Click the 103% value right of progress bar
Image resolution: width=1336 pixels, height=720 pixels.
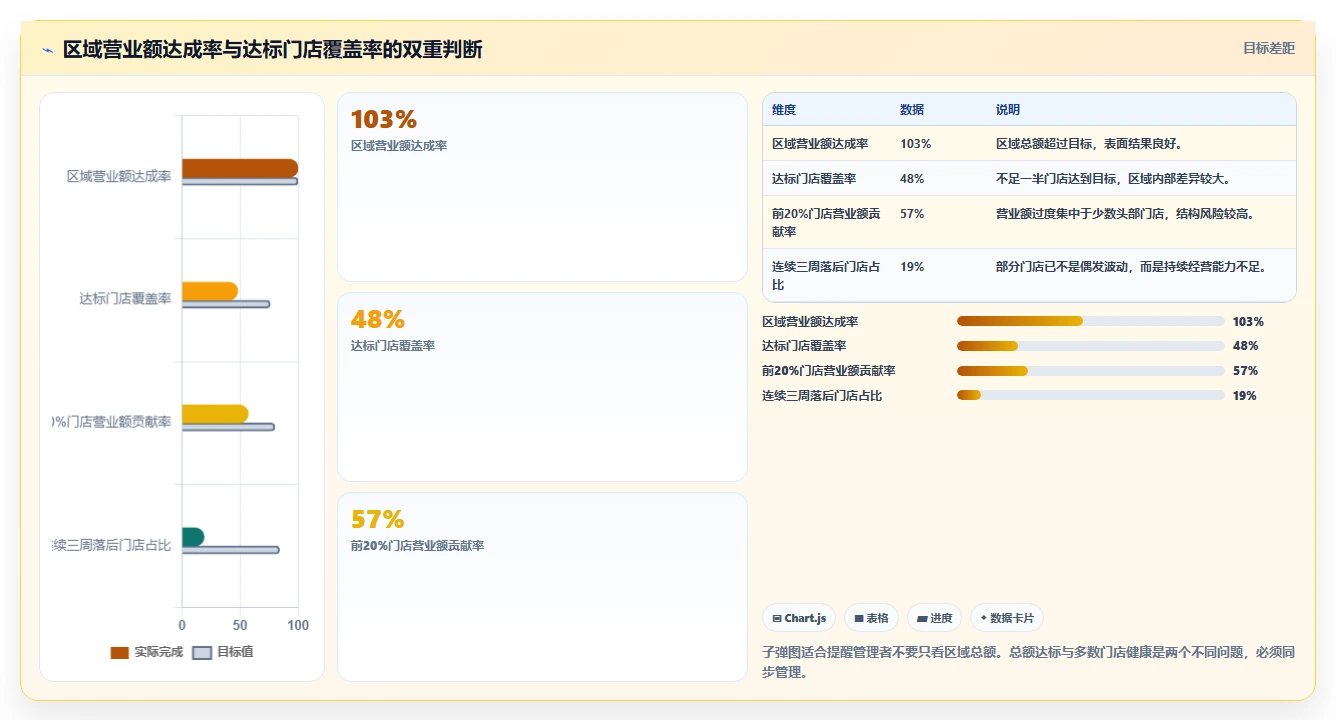[x=1249, y=322]
